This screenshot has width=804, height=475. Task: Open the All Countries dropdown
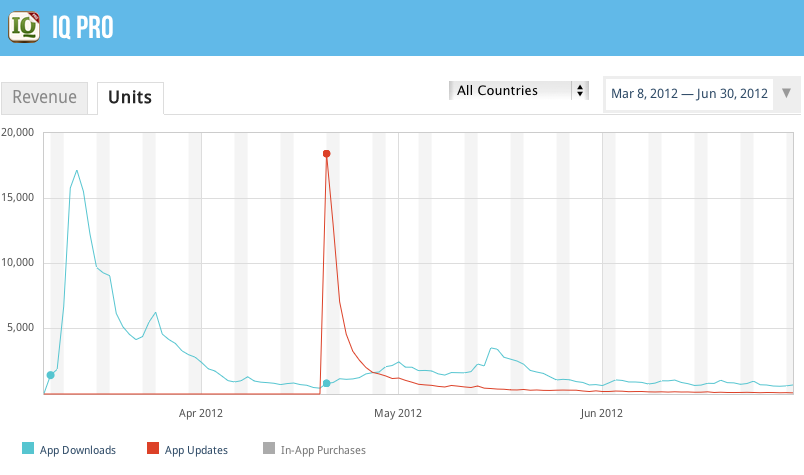510,91
